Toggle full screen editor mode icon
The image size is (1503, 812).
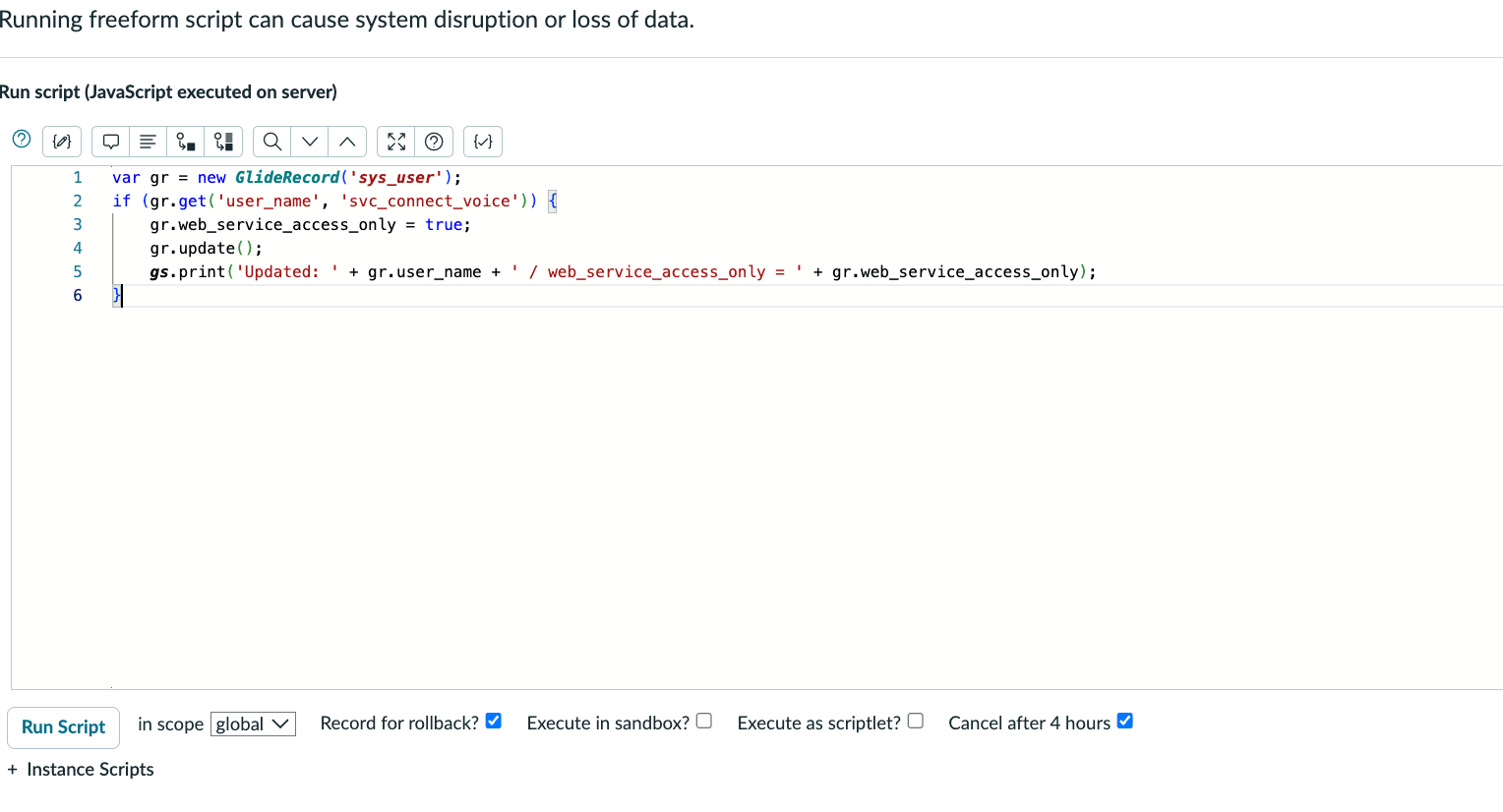click(396, 142)
